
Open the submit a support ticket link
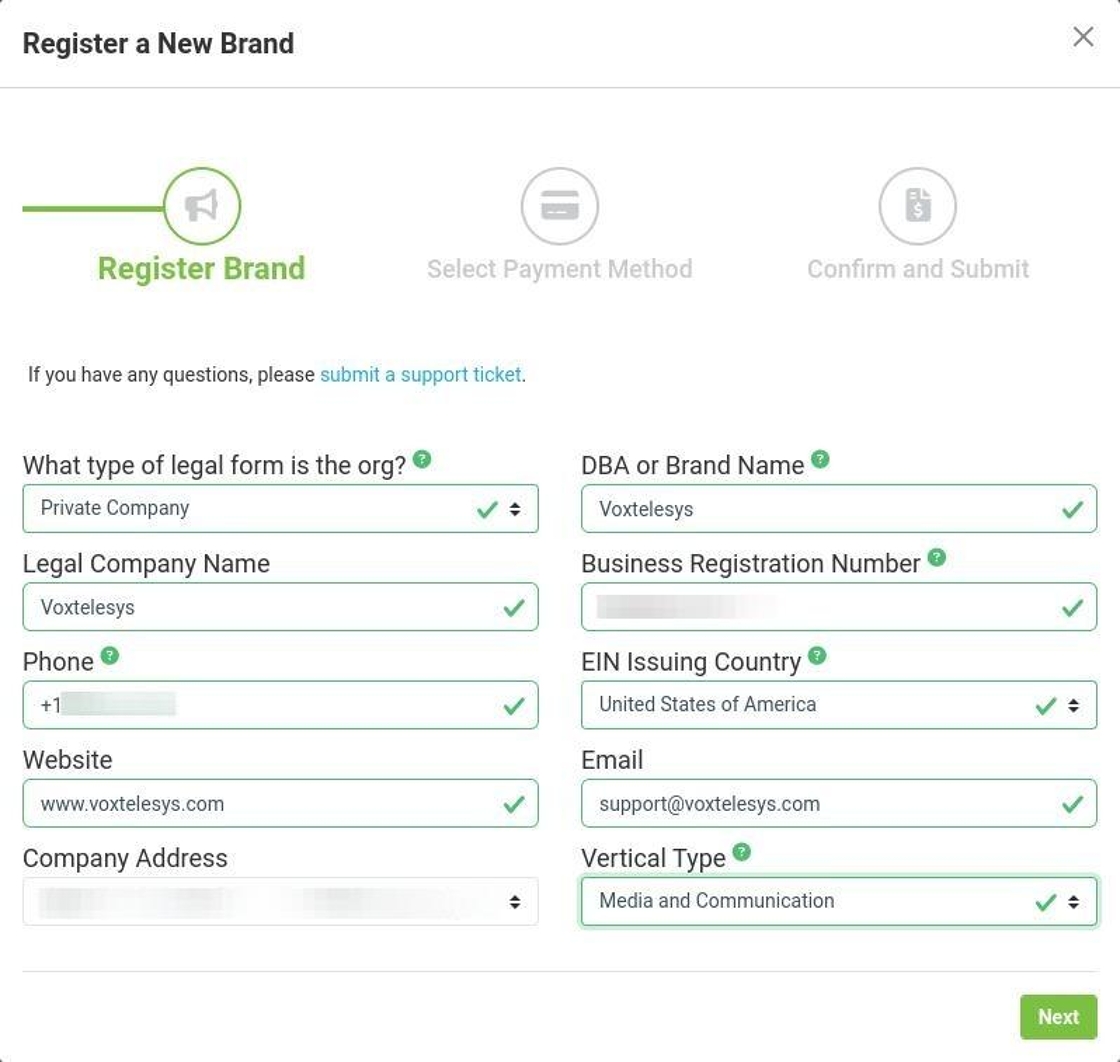click(420, 375)
